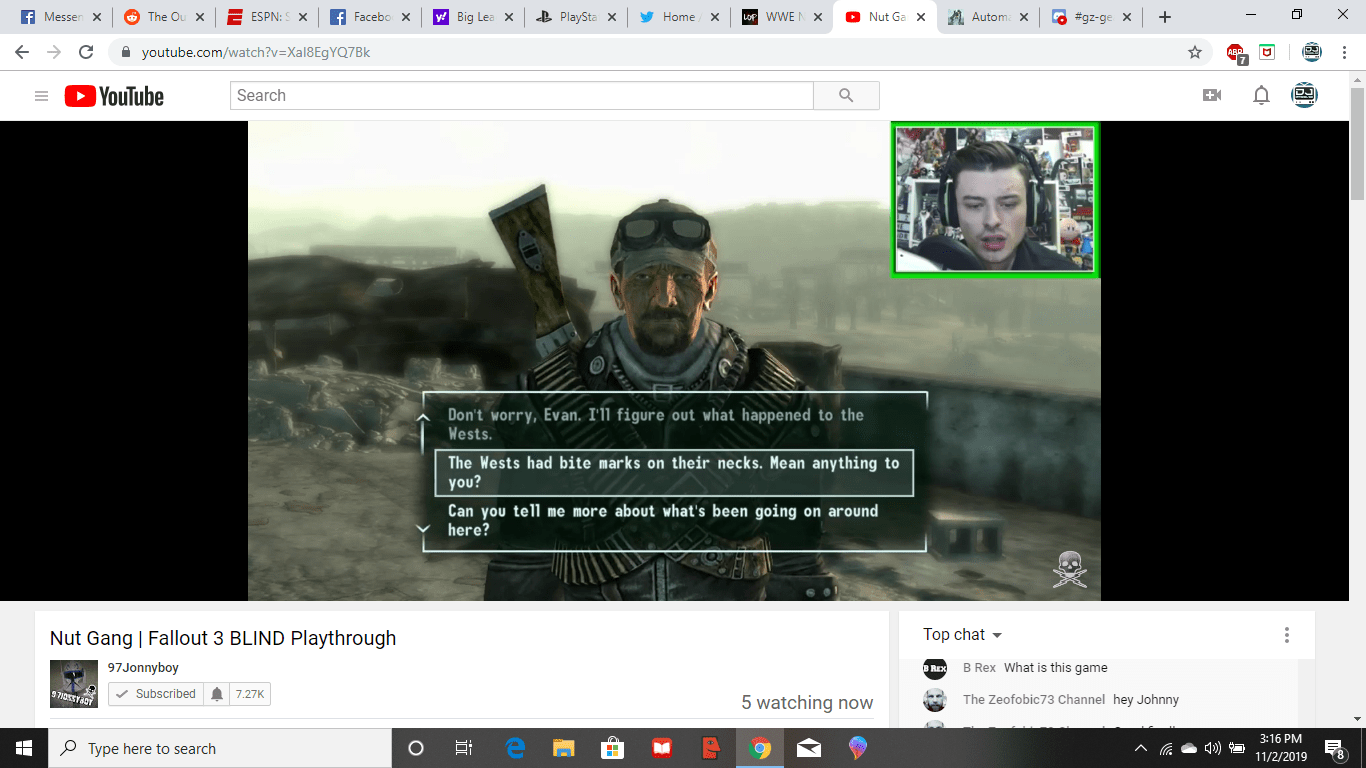The height and width of the screenshot is (768, 1366).
Task: Open the live chat options menu
Action: tap(1286, 635)
